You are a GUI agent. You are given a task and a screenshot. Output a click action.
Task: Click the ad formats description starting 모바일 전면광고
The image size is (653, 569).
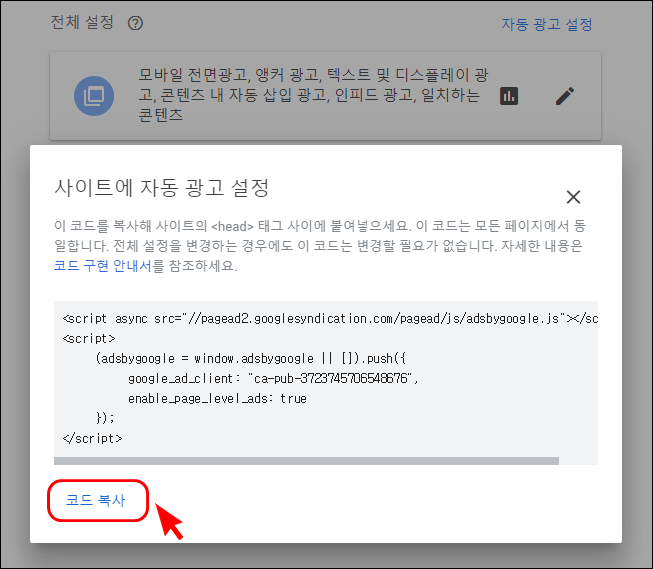click(313, 95)
